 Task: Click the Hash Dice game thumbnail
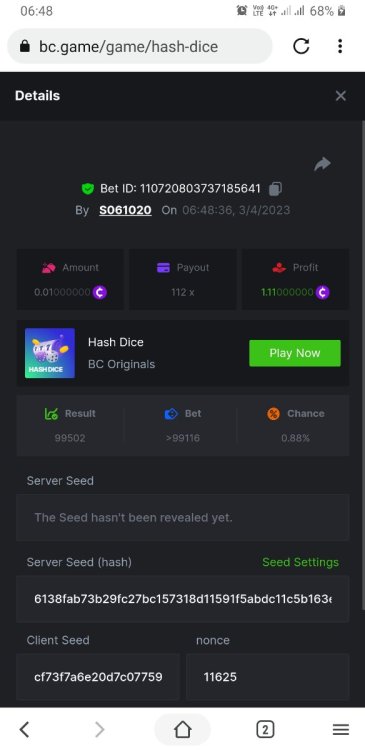click(x=50, y=353)
